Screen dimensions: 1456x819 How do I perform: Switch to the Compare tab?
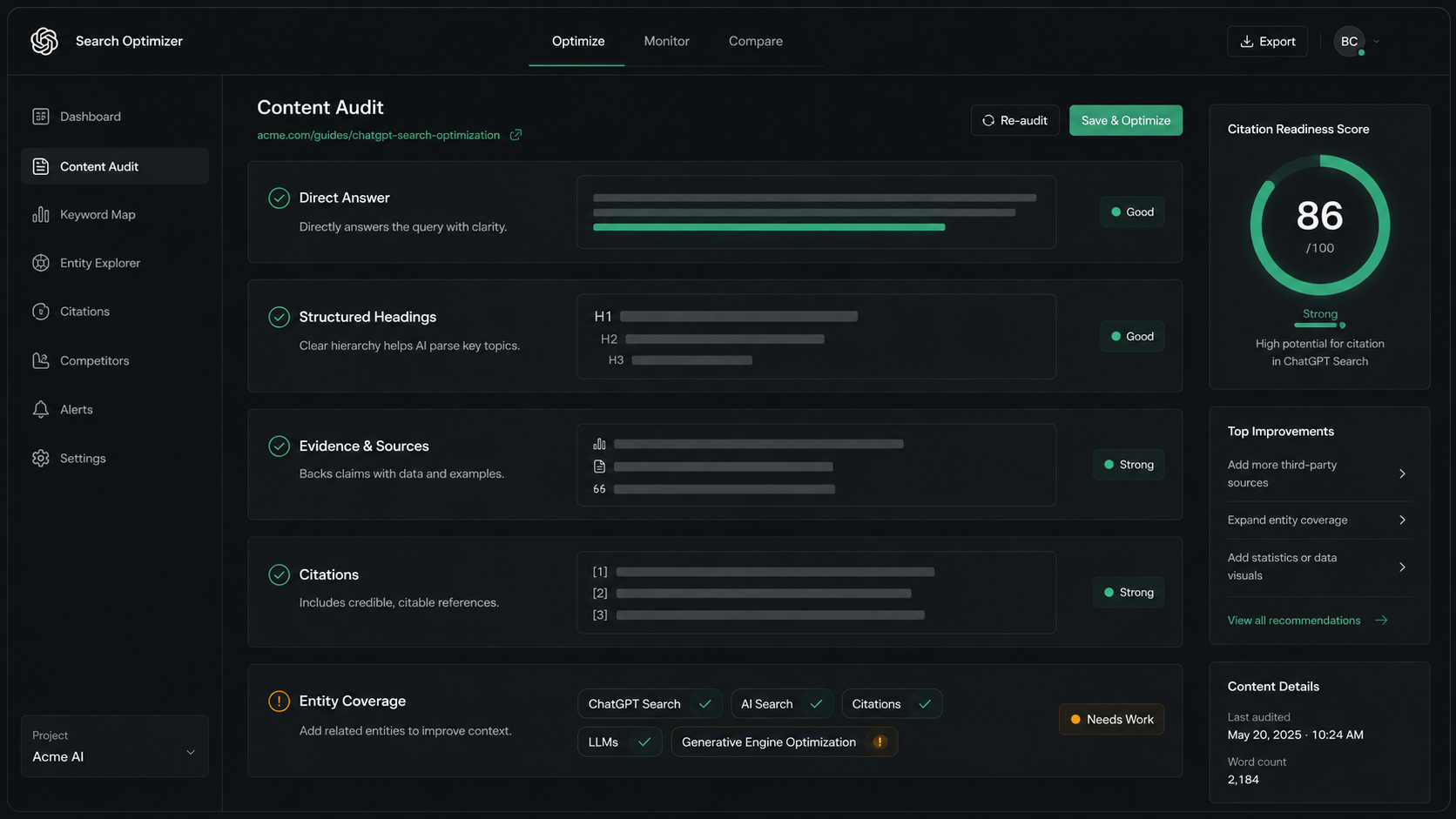(756, 41)
